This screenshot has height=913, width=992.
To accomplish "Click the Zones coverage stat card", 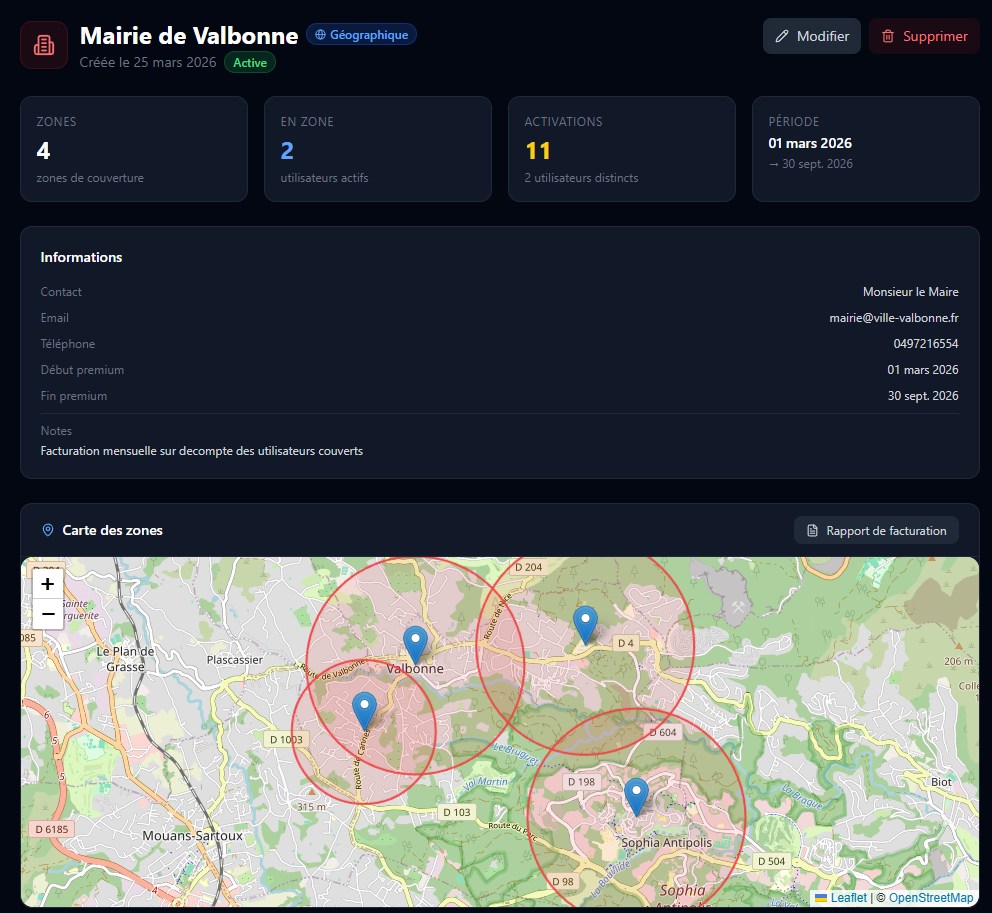I will click(134, 149).
